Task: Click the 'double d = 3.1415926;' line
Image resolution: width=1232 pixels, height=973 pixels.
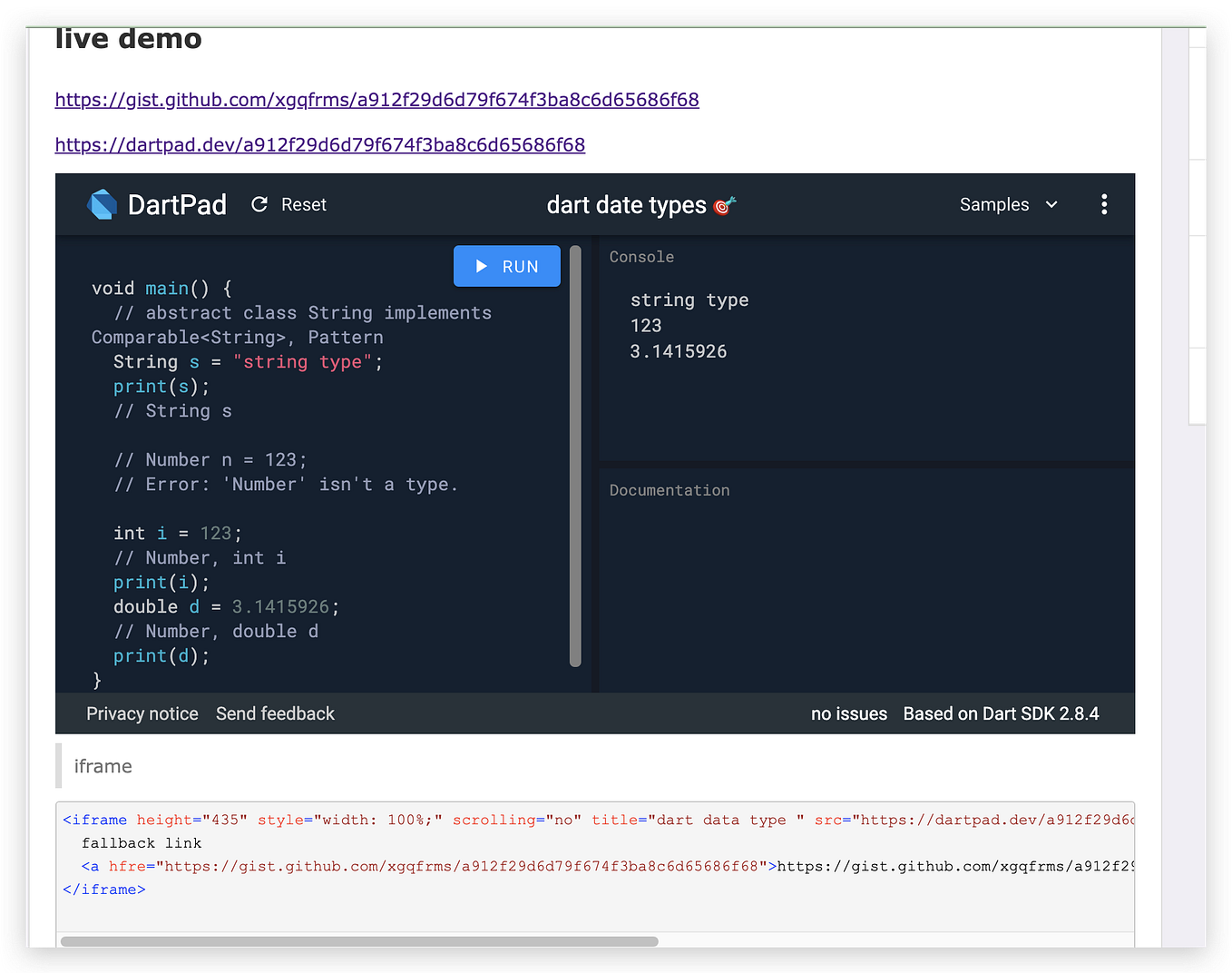Action: pos(226,607)
